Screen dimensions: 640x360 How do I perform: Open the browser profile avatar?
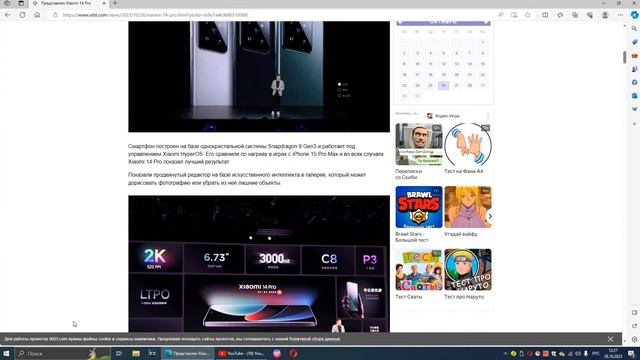pos(605,15)
